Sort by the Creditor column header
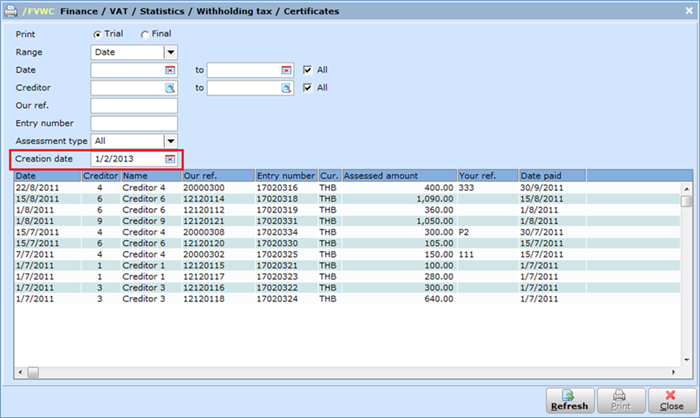The image size is (700, 418). coord(101,176)
